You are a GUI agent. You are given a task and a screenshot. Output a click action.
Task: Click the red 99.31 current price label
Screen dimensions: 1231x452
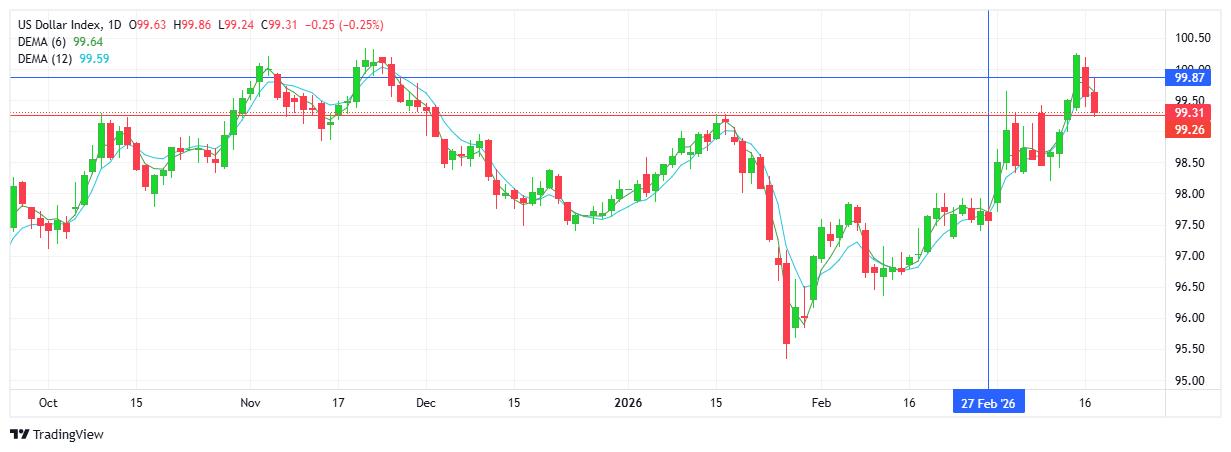[x=1188, y=114]
